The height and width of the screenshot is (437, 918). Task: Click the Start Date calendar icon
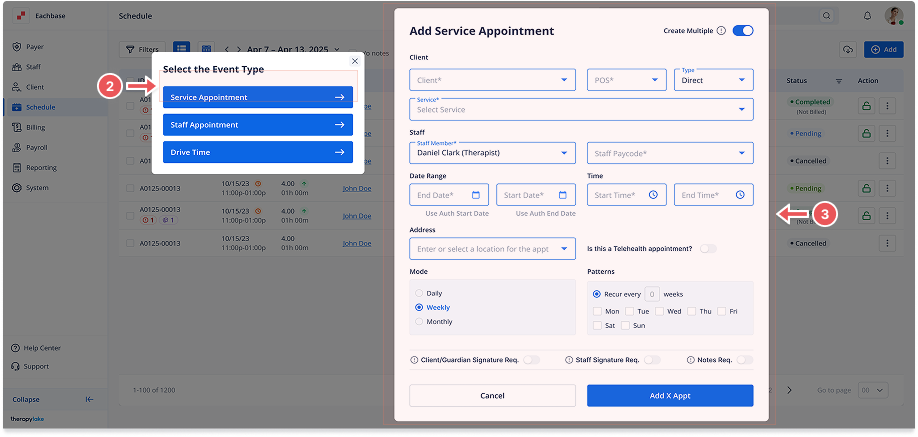pos(563,195)
